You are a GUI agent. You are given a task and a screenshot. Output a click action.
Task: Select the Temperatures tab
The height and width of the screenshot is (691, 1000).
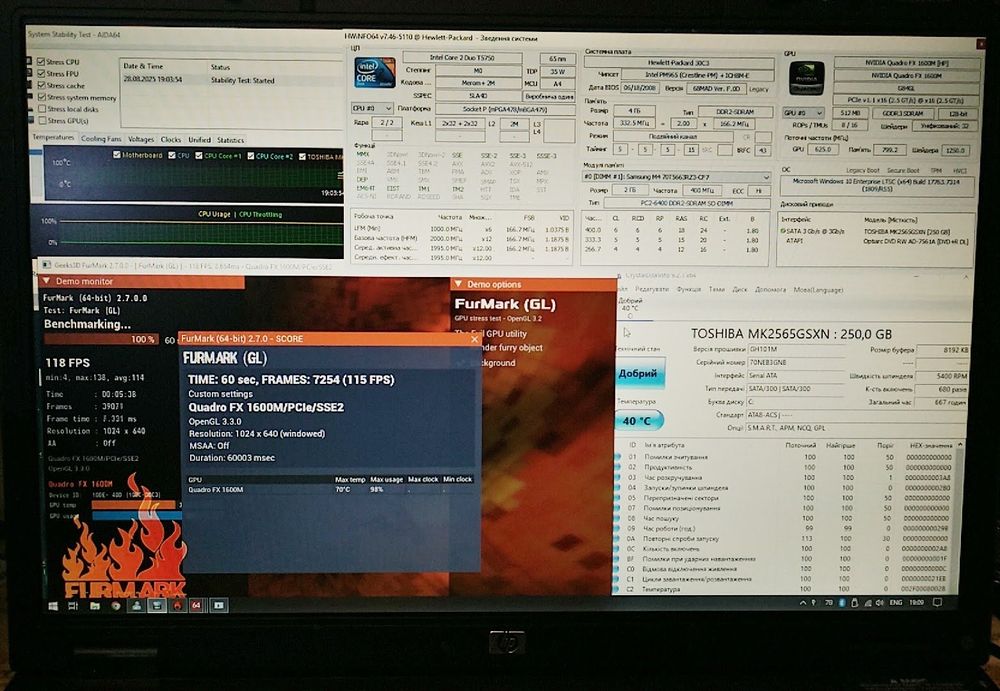pos(54,137)
